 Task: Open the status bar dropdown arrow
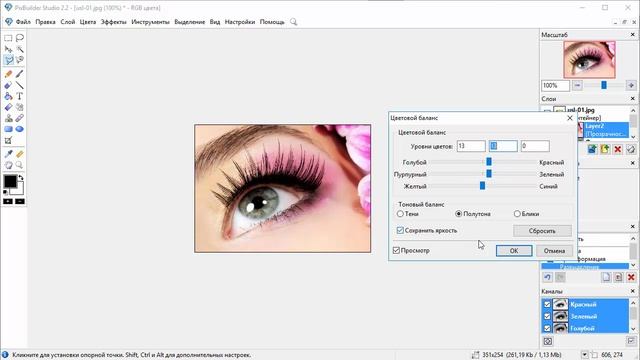tap(584, 355)
